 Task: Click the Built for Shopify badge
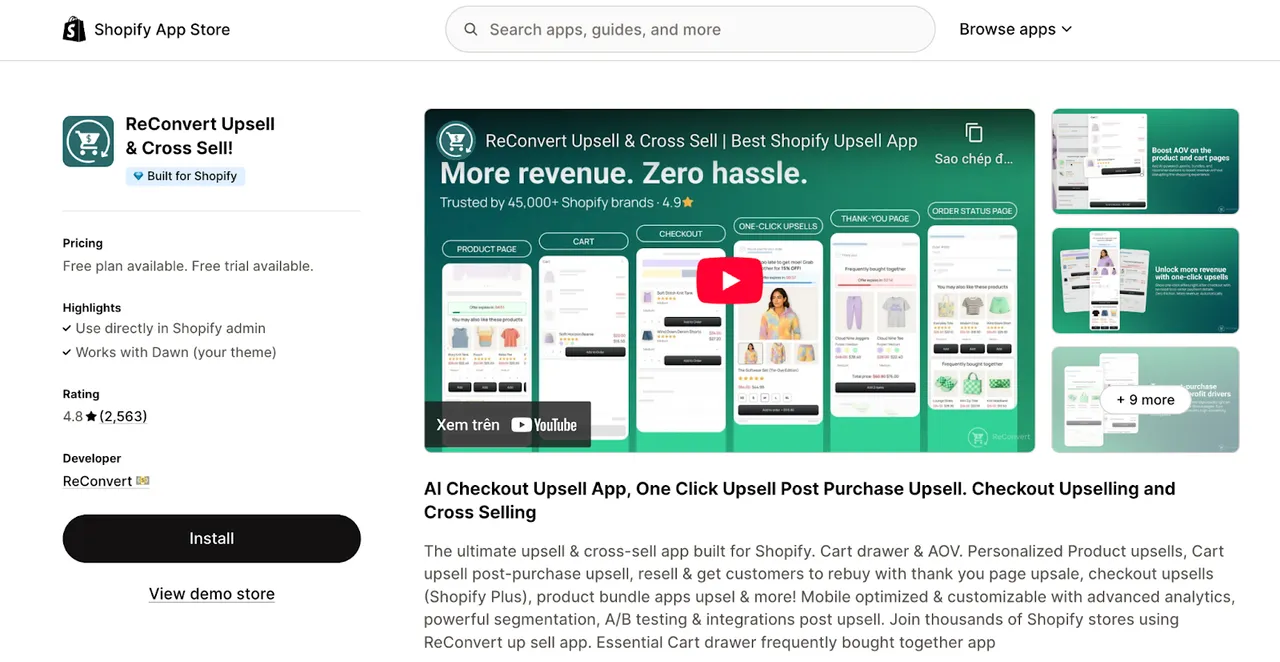coord(185,176)
